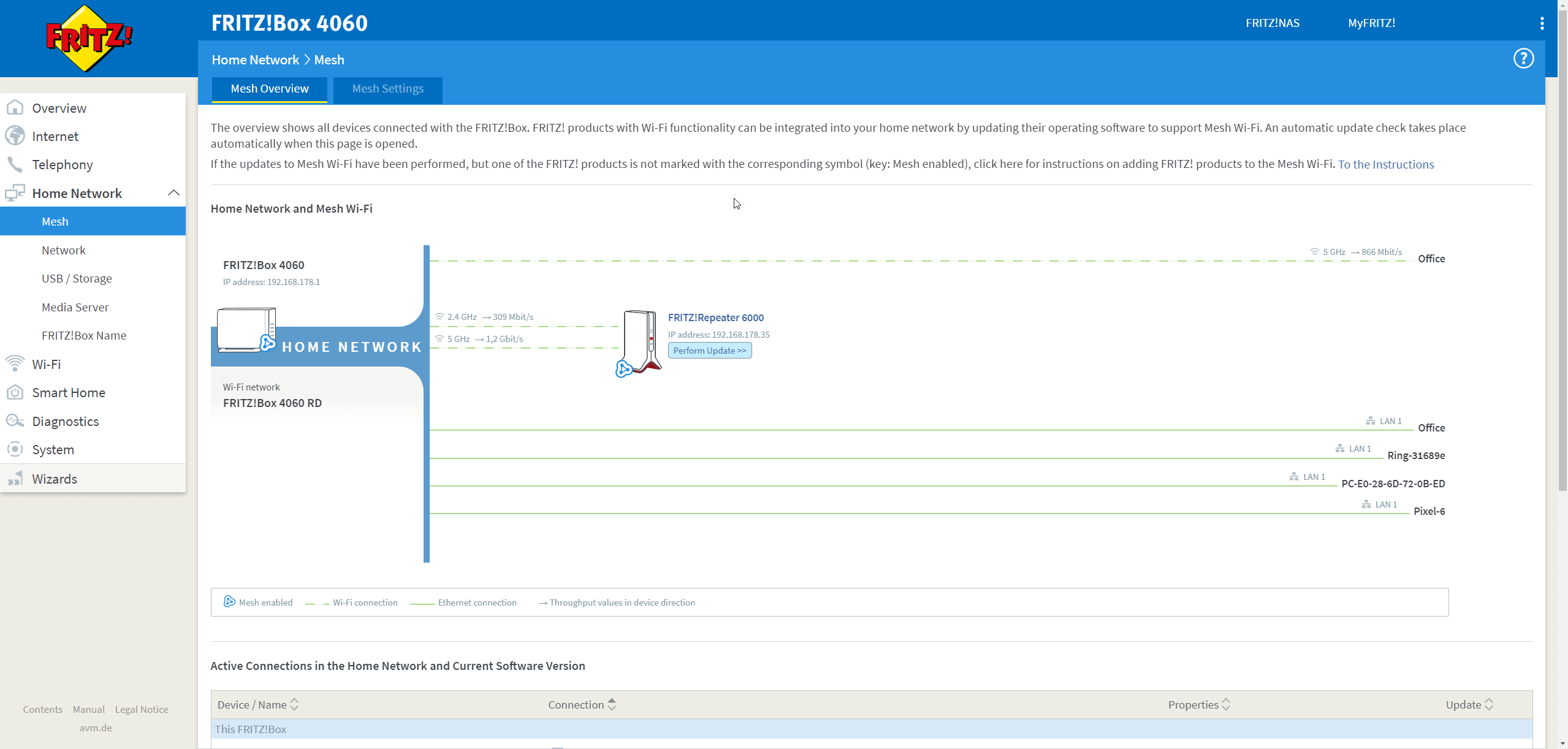1568x749 pixels.
Task: Click the Internet globe icon in sidebar
Action: click(x=15, y=136)
